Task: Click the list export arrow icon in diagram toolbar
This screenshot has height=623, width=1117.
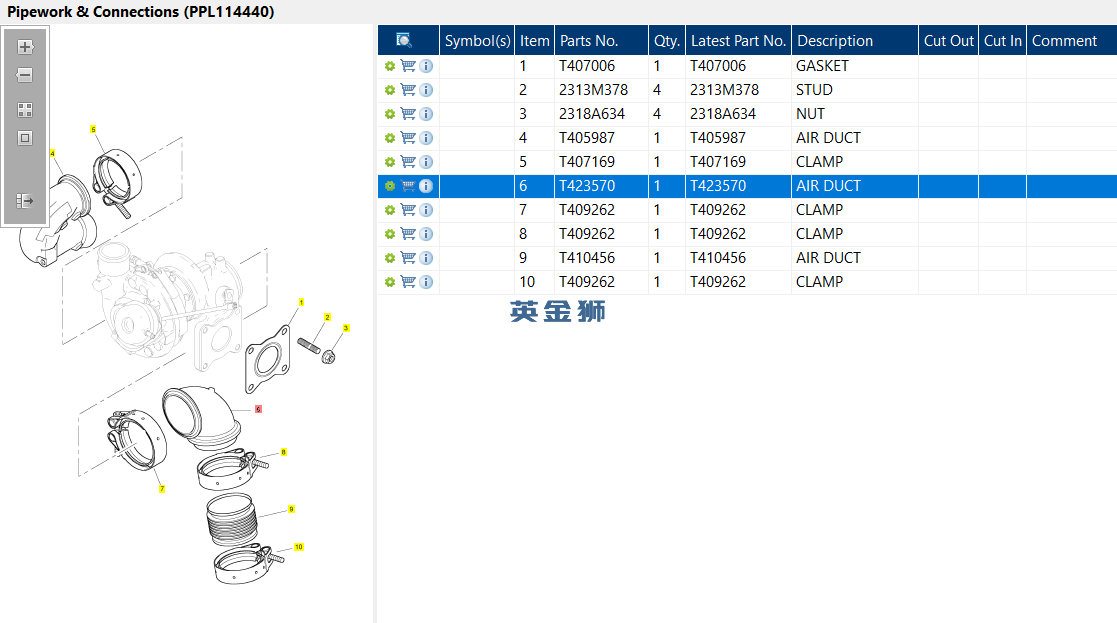Action: (x=25, y=201)
